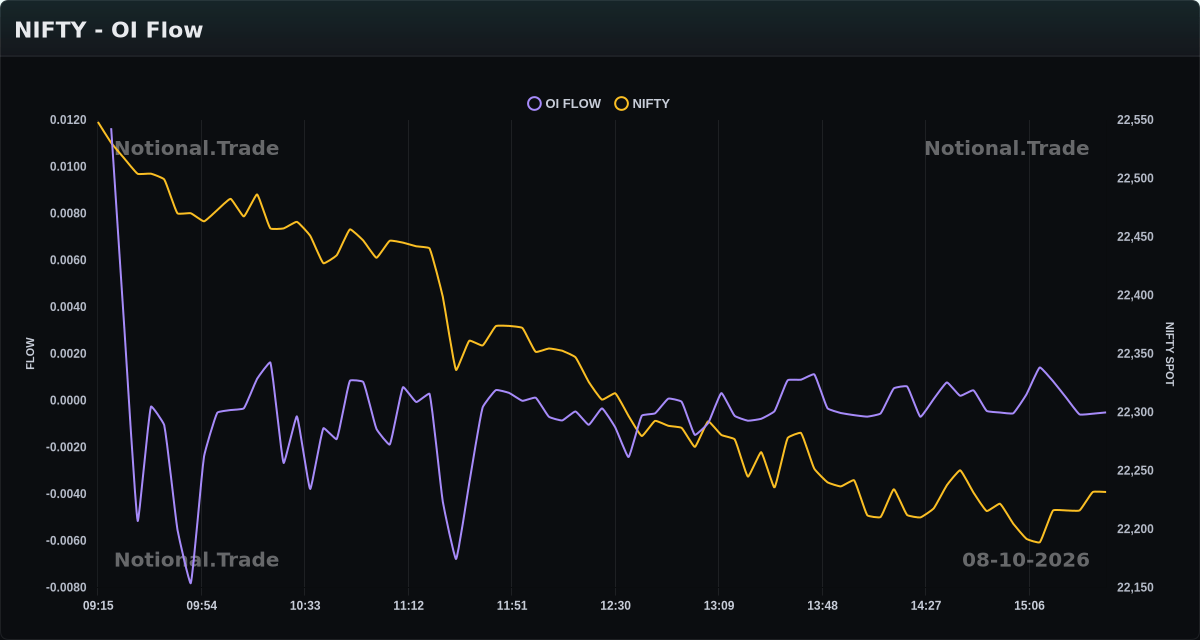The width and height of the screenshot is (1200, 640).
Task: Click the 14:27 time axis label
Action: click(925, 606)
